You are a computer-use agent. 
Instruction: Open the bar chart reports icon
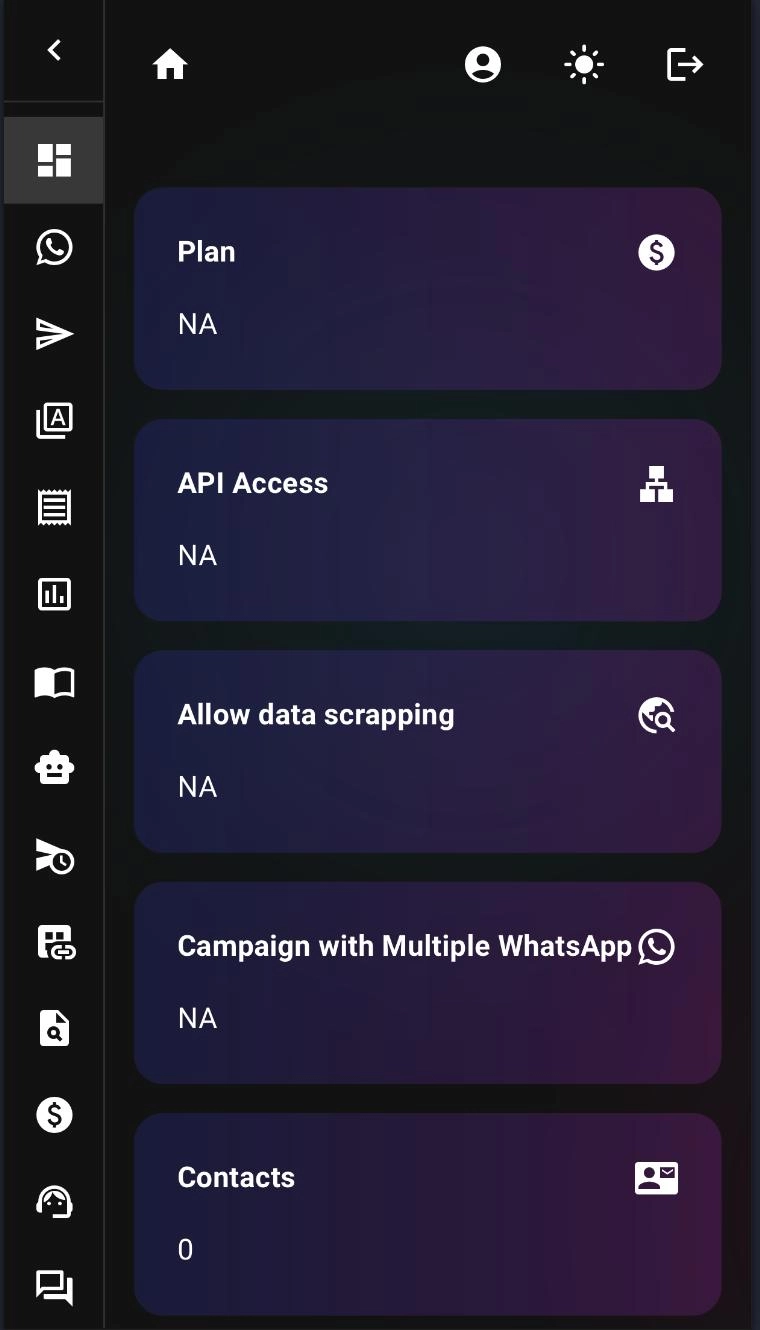(54, 595)
